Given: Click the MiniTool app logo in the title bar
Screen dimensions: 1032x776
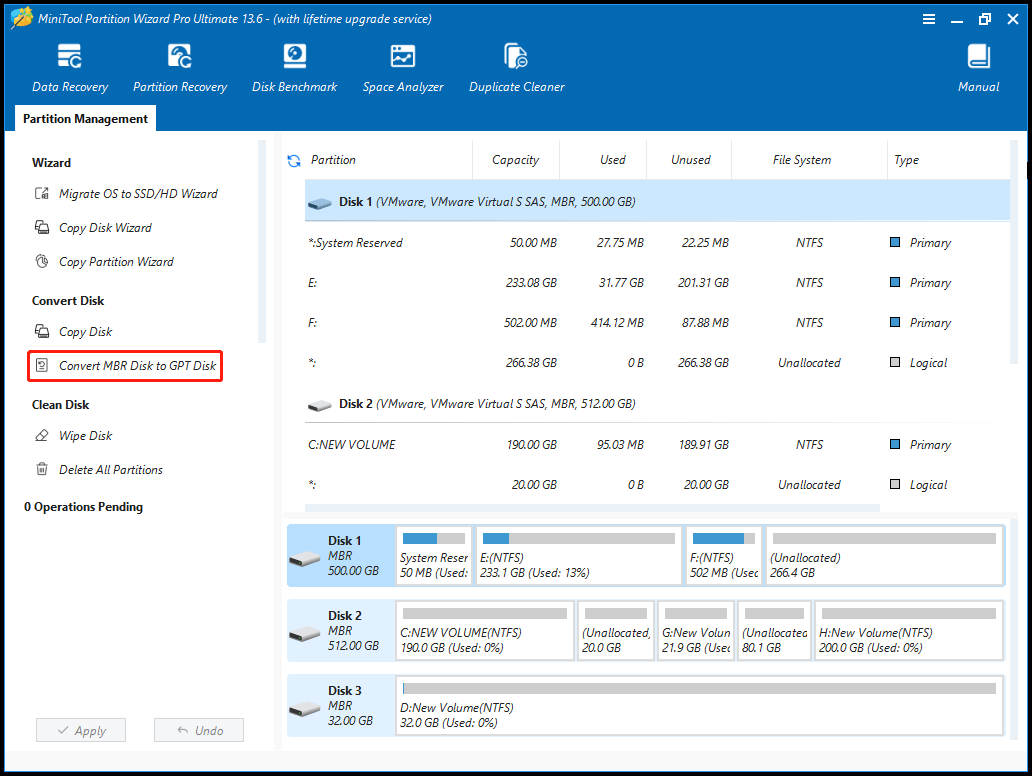Looking at the screenshot, I should [x=22, y=18].
